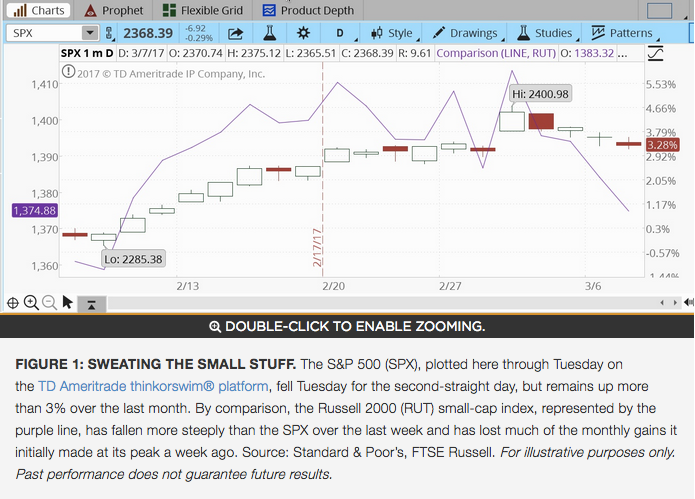Open the TD Ameritrade thinkorswim platform link
The image size is (695, 499).
pos(153,386)
